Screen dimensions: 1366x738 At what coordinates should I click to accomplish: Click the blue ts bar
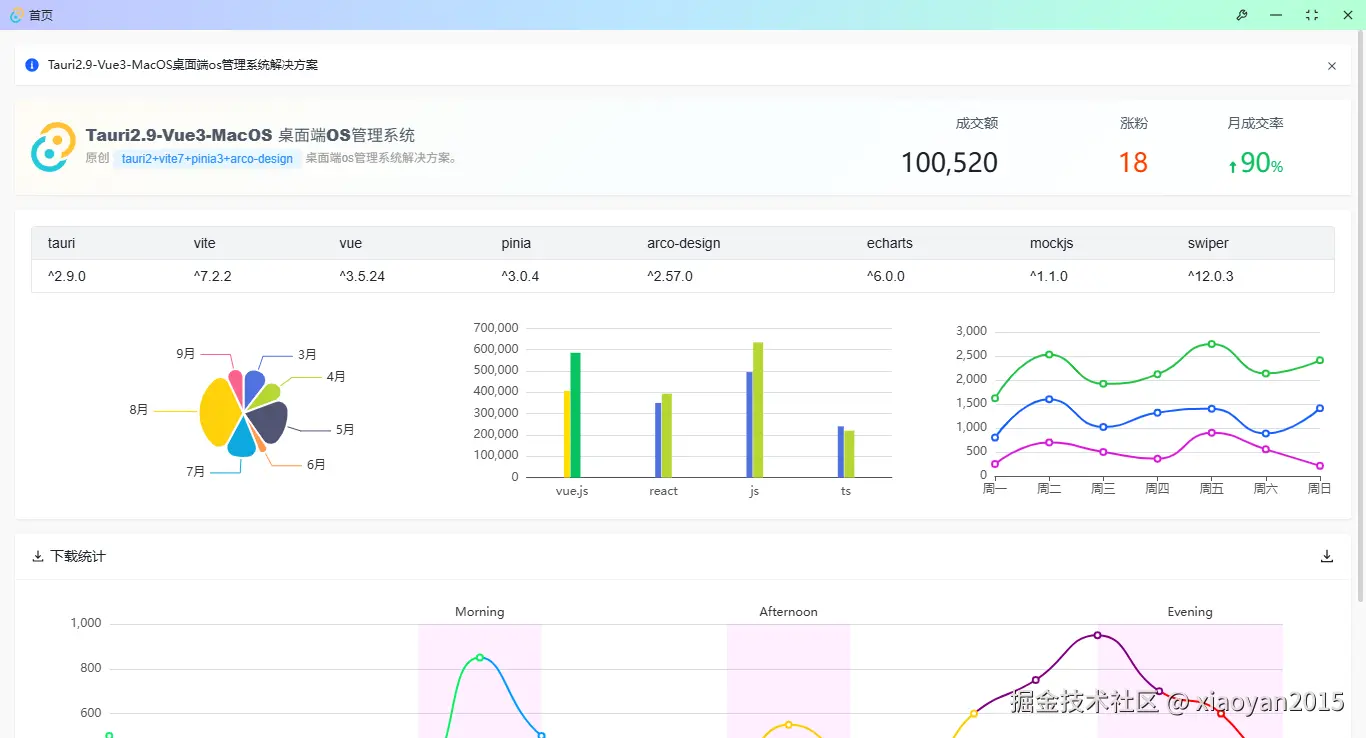tap(841, 452)
